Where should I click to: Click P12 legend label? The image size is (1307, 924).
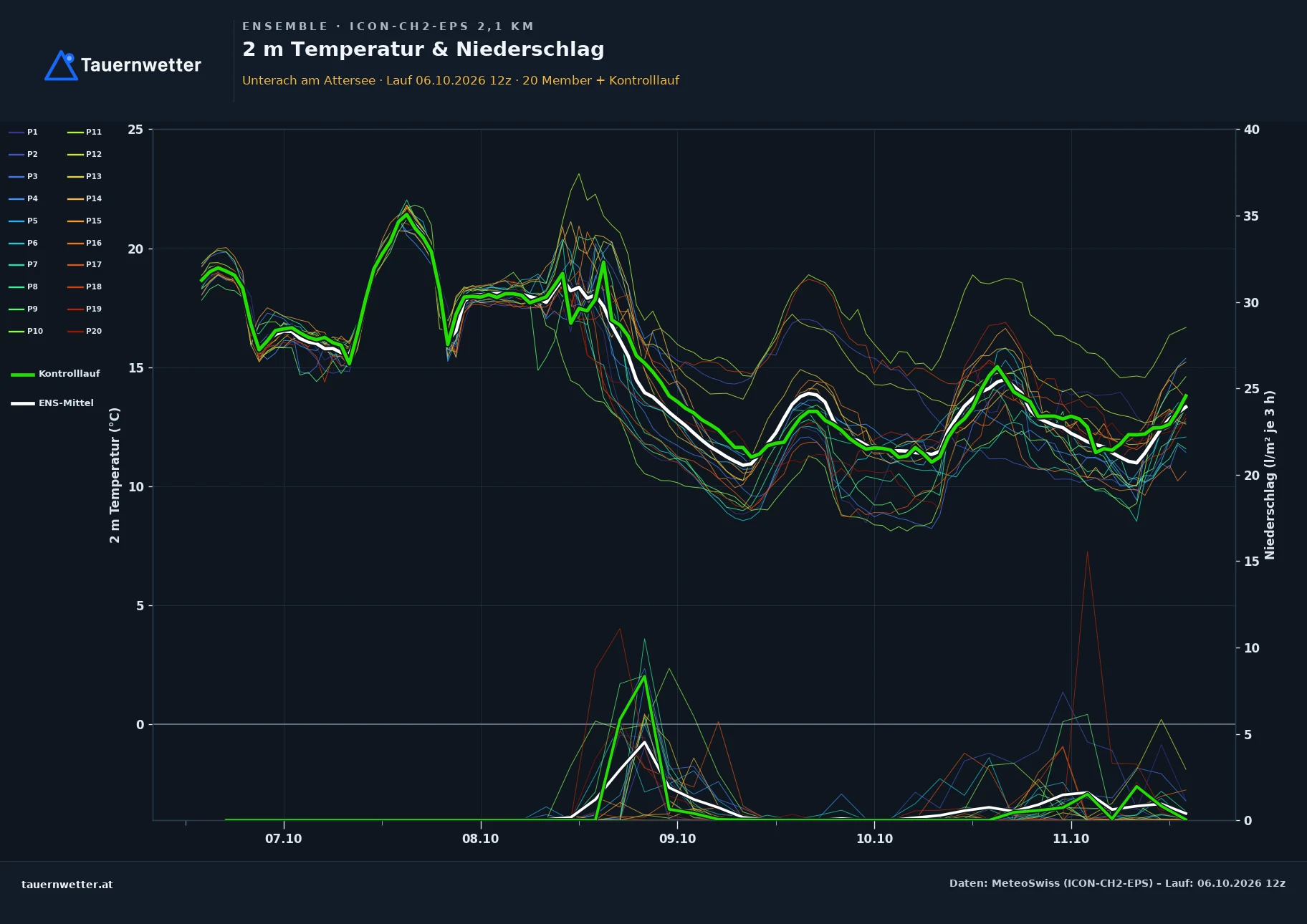[x=94, y=154]
